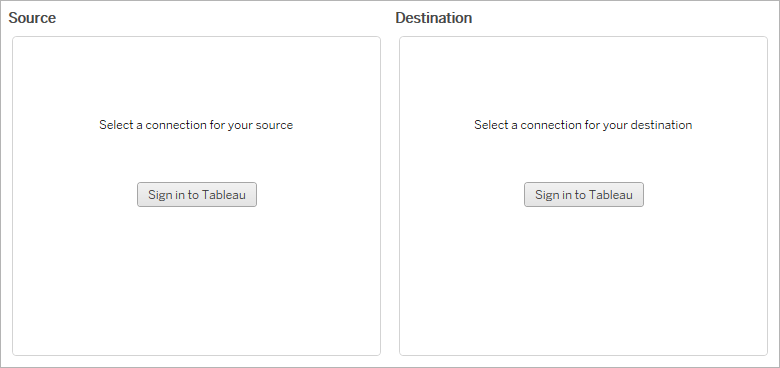Sign in to the destination Tableau server

coord(584,194)
